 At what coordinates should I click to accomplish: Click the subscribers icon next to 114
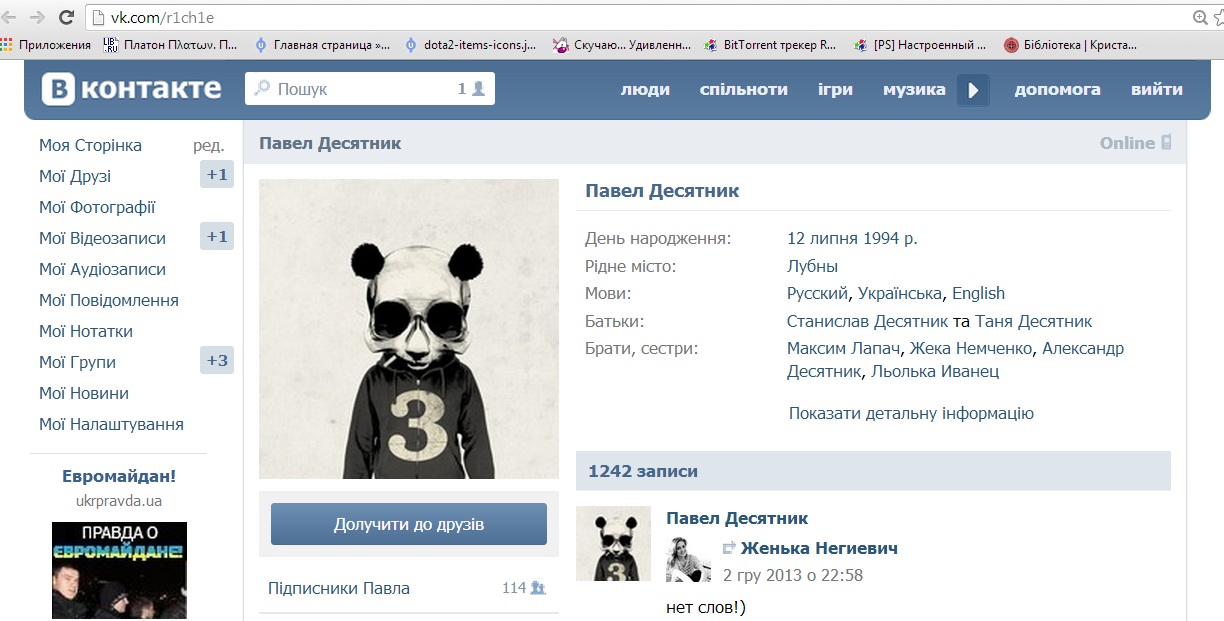538,588
